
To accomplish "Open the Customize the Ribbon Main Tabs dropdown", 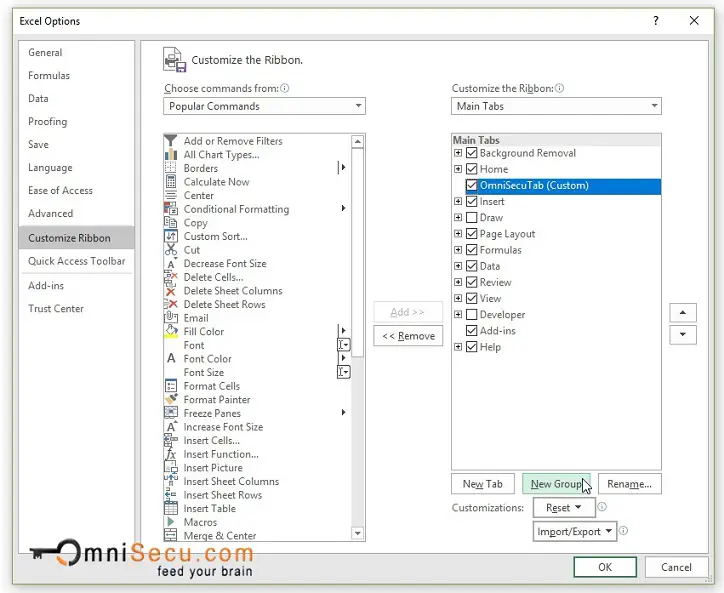I will coord(556,106).
